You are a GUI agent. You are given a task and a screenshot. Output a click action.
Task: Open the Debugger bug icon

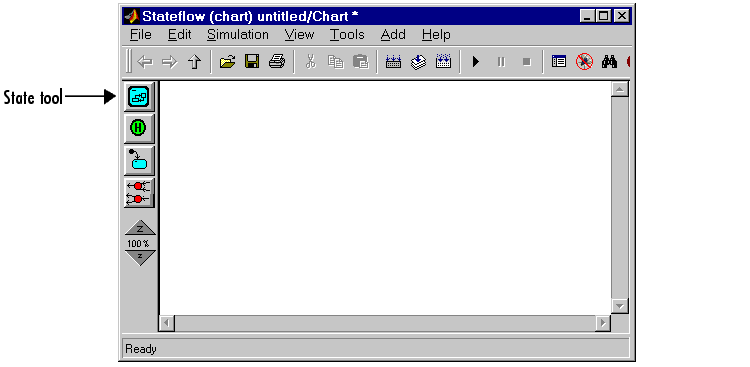tap(584, 62)
